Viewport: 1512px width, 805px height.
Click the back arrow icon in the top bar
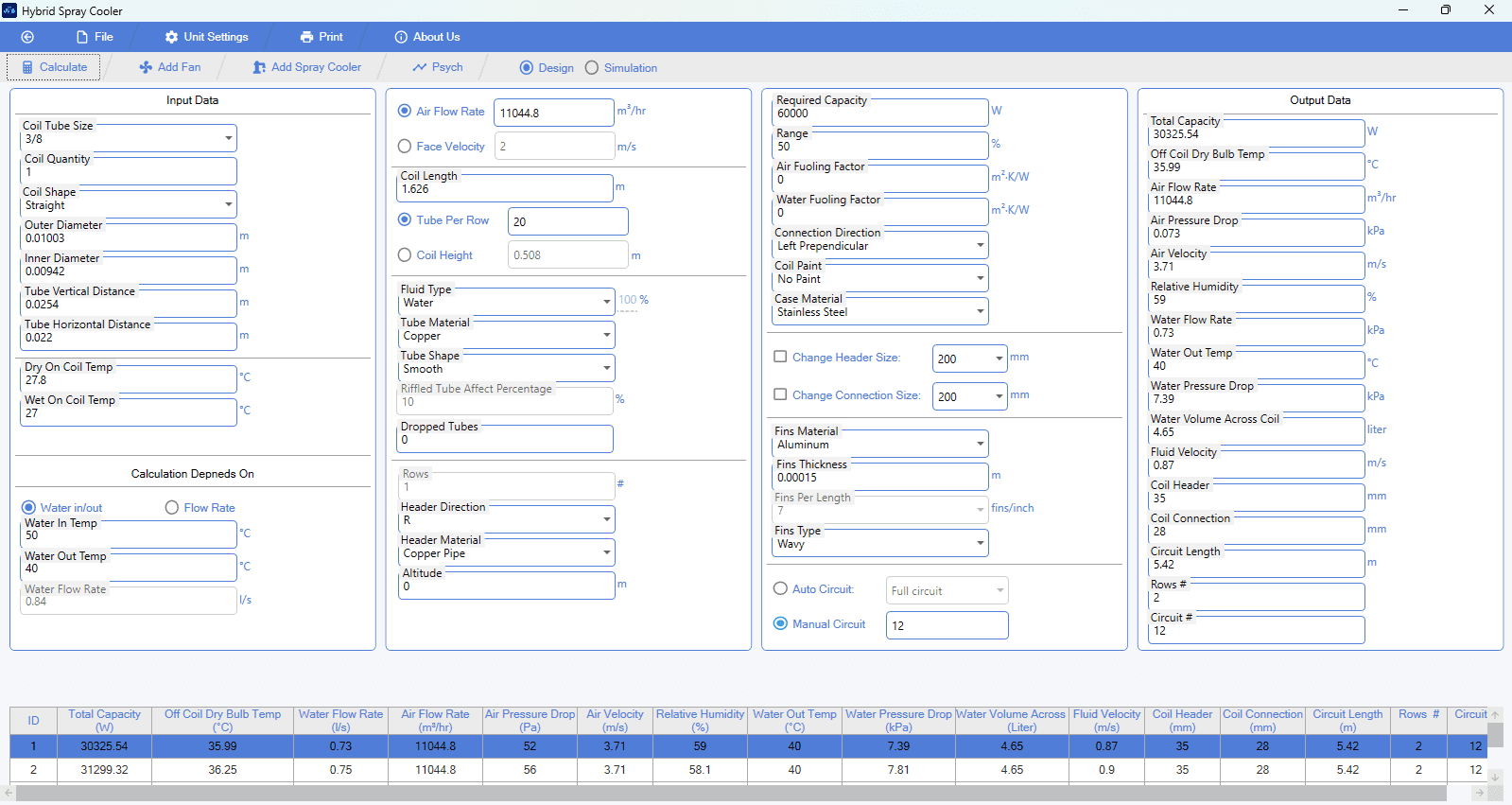point(27,37)
